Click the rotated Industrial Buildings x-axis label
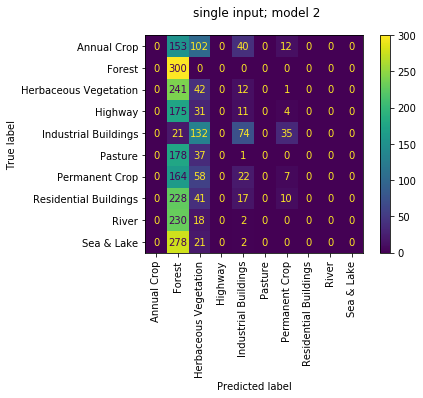Image resolution: width=423 pixels, height=398 pixels. point(241,309)
